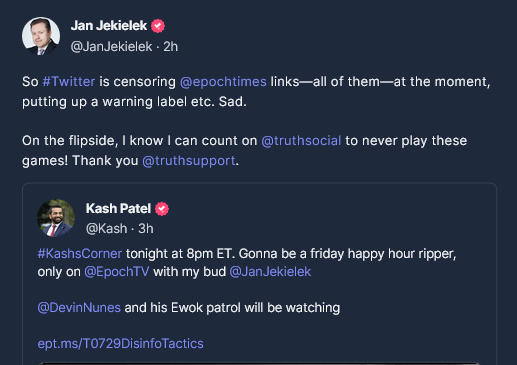
Task: Click the 2h timestamp on Jan's post
Action: [x=170, y=47]
